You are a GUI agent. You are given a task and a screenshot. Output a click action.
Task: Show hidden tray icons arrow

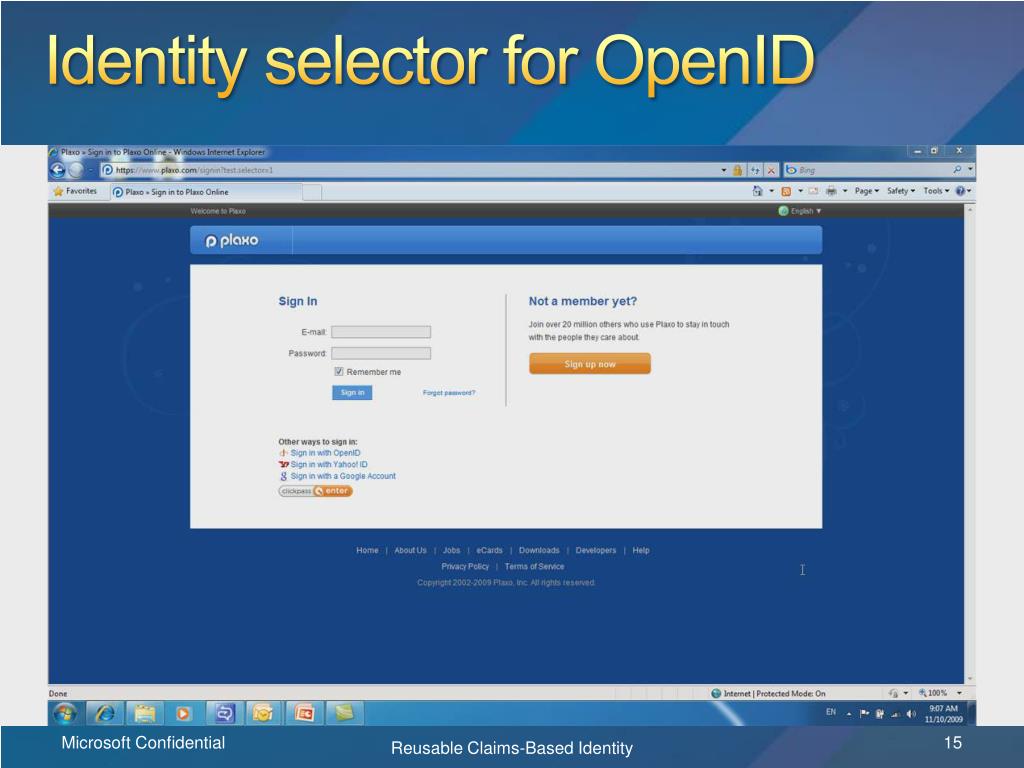848,714
